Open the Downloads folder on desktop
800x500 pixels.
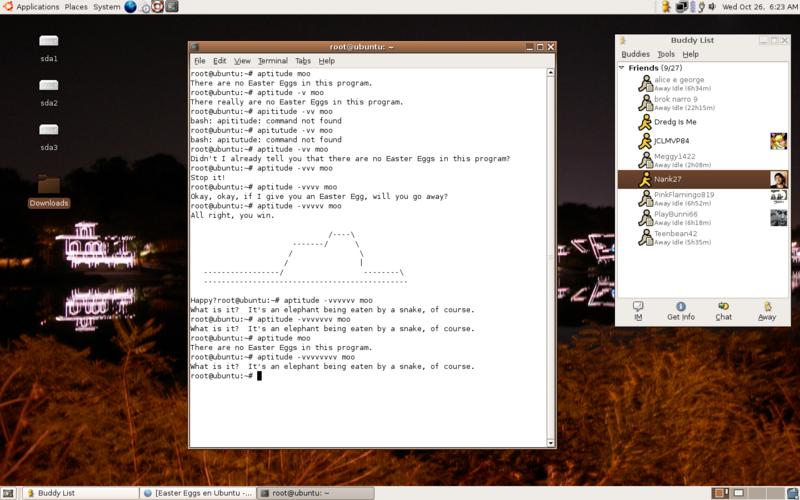(48, 190)
